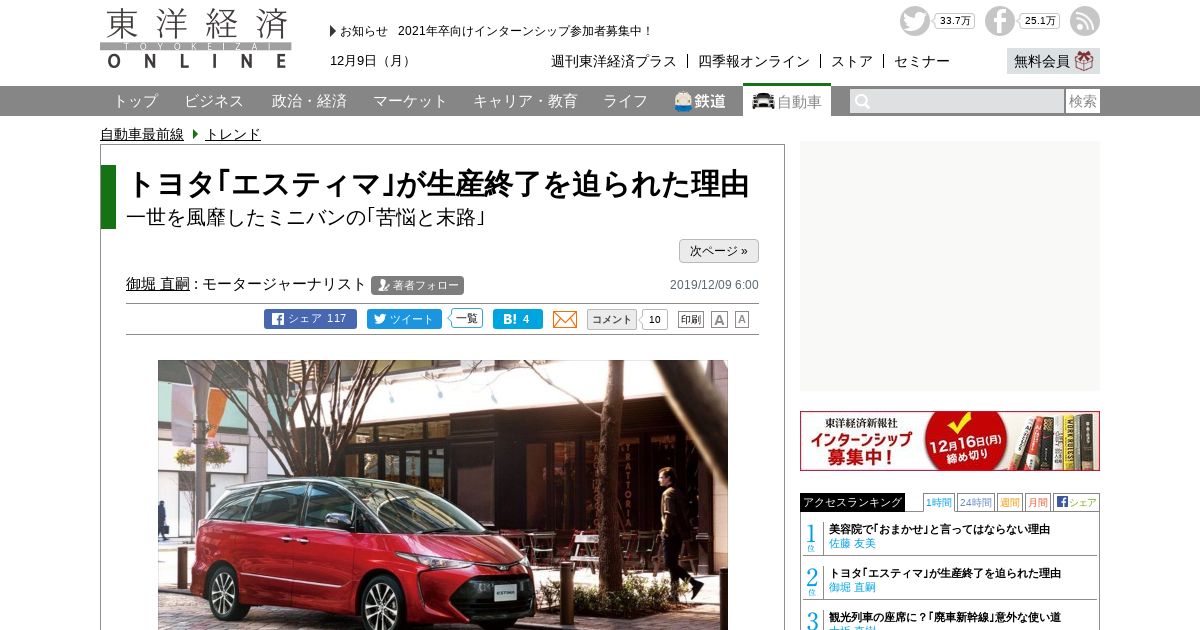1200x630 pixels.
Task: Open 自動車最前線 breadcrumb link
Action: tap(142, 134)
